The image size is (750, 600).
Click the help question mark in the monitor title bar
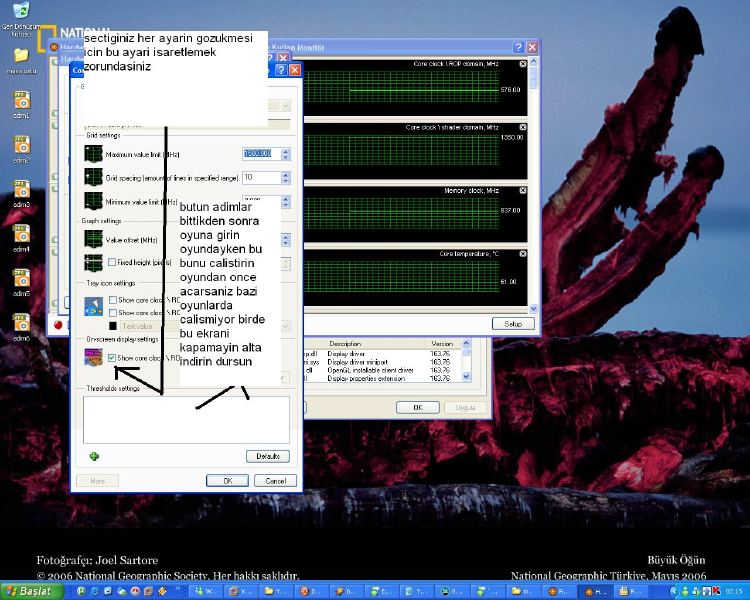[518, 47]
